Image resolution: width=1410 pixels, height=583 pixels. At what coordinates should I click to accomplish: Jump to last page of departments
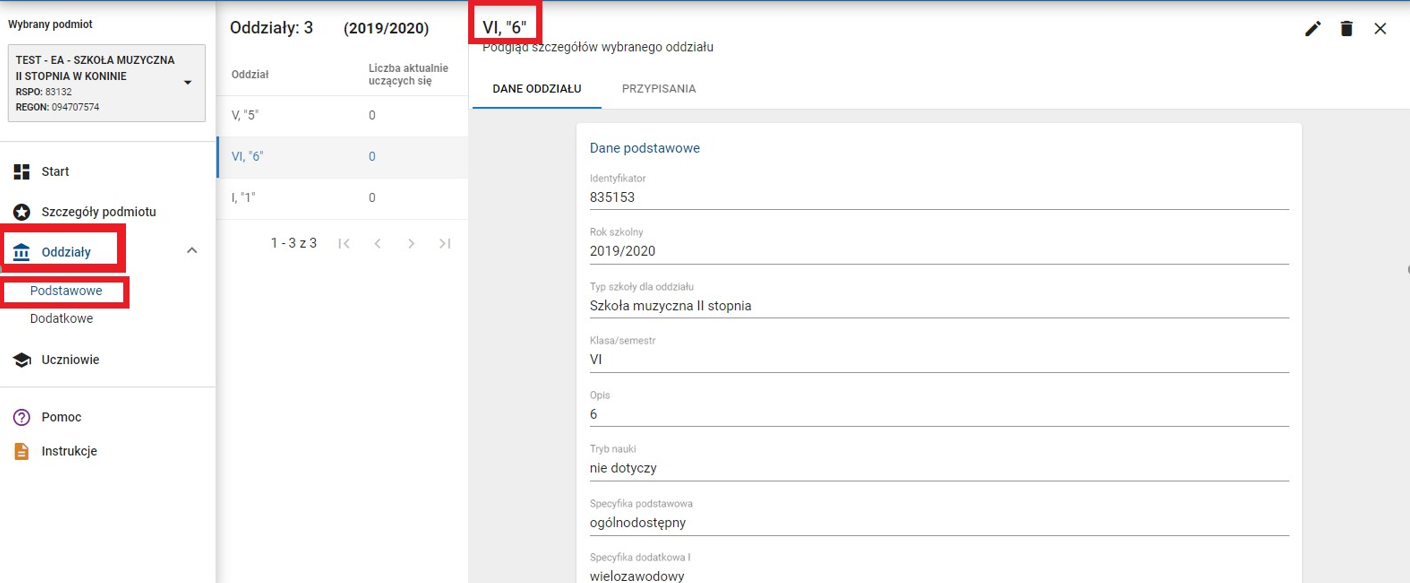445,244
